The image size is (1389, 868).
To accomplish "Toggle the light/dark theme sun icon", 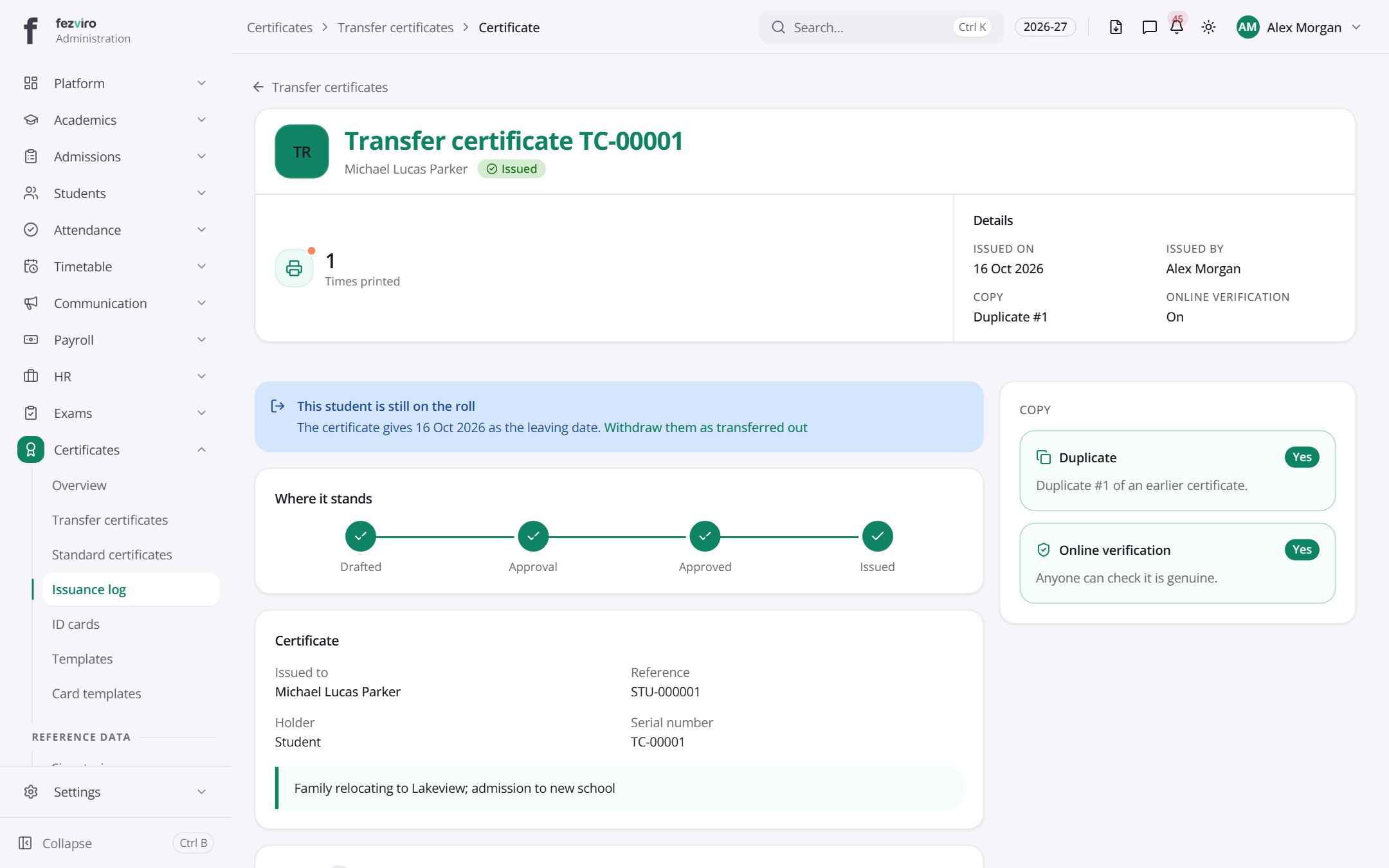I will pyautogui.click(x=1208, y=27).
